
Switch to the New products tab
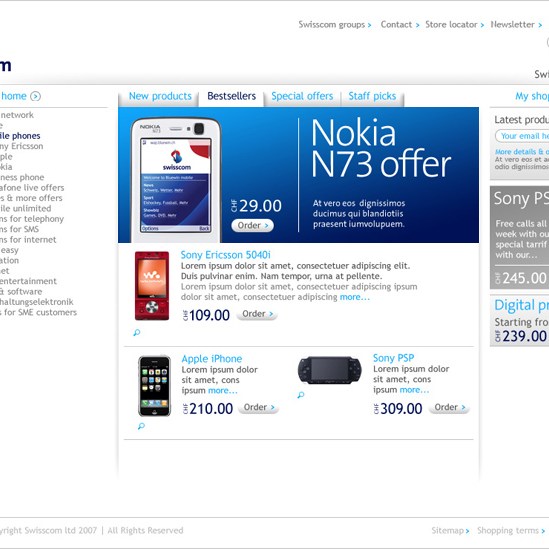click(160, 96)
